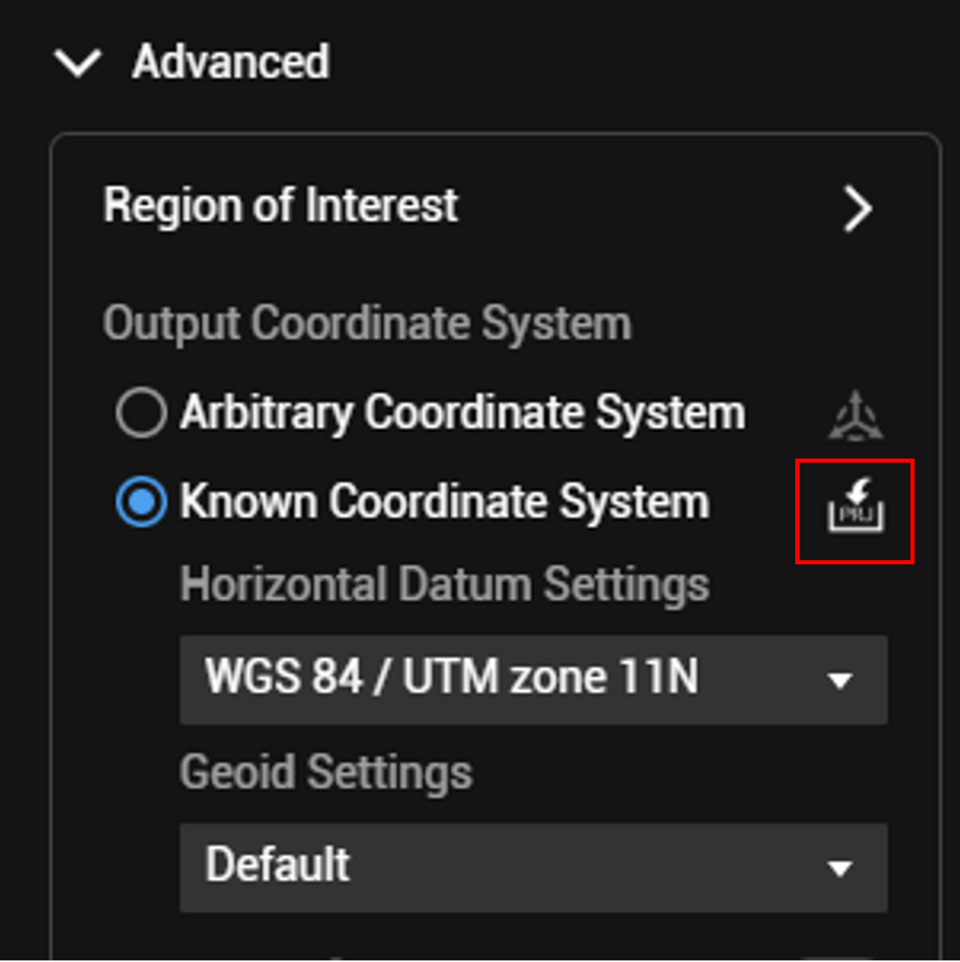Click the icon beside Arbitrary Coordinate System
The image size is (960, 962).
[x=855, y=412]
